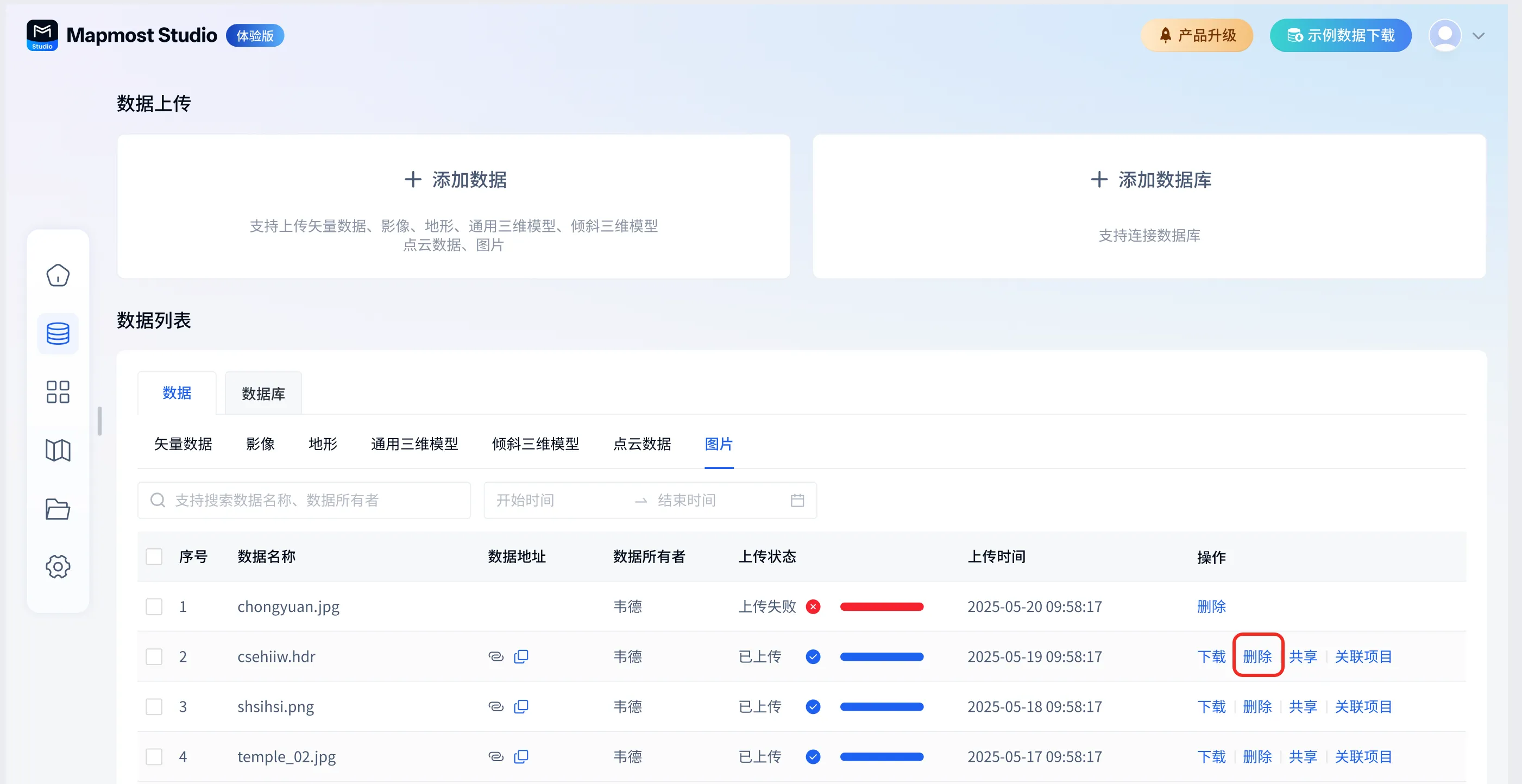
Task: Click the database stack sidebar icon
Action: [58, 333]
